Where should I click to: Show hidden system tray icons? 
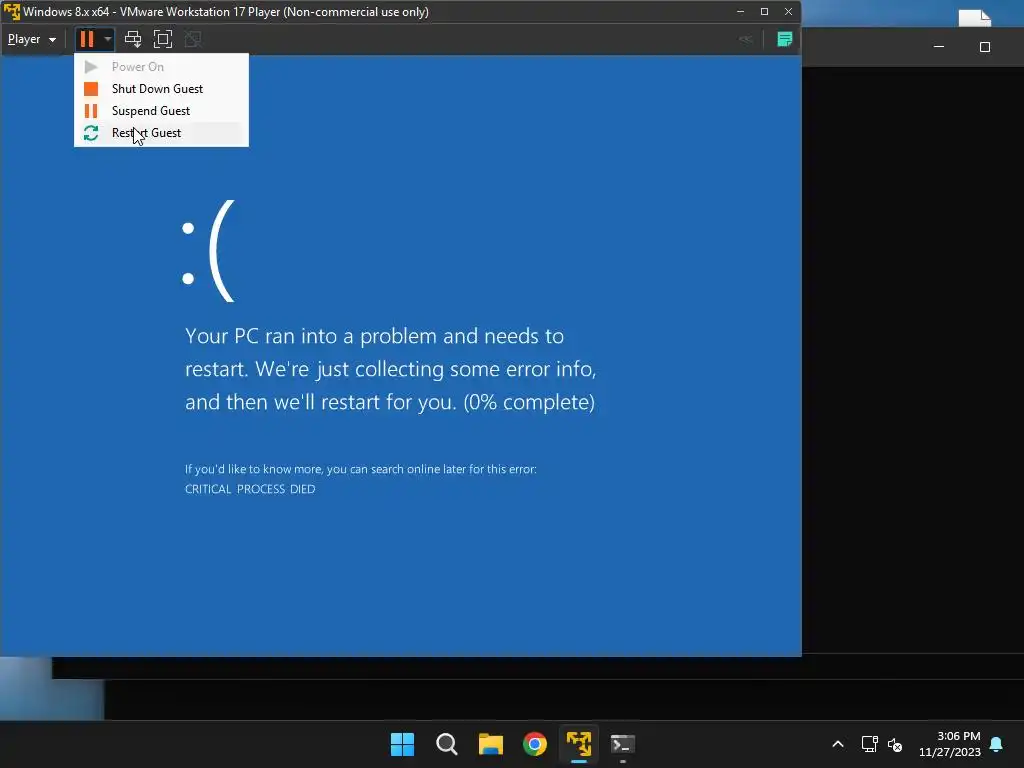[x=838, y=744]
